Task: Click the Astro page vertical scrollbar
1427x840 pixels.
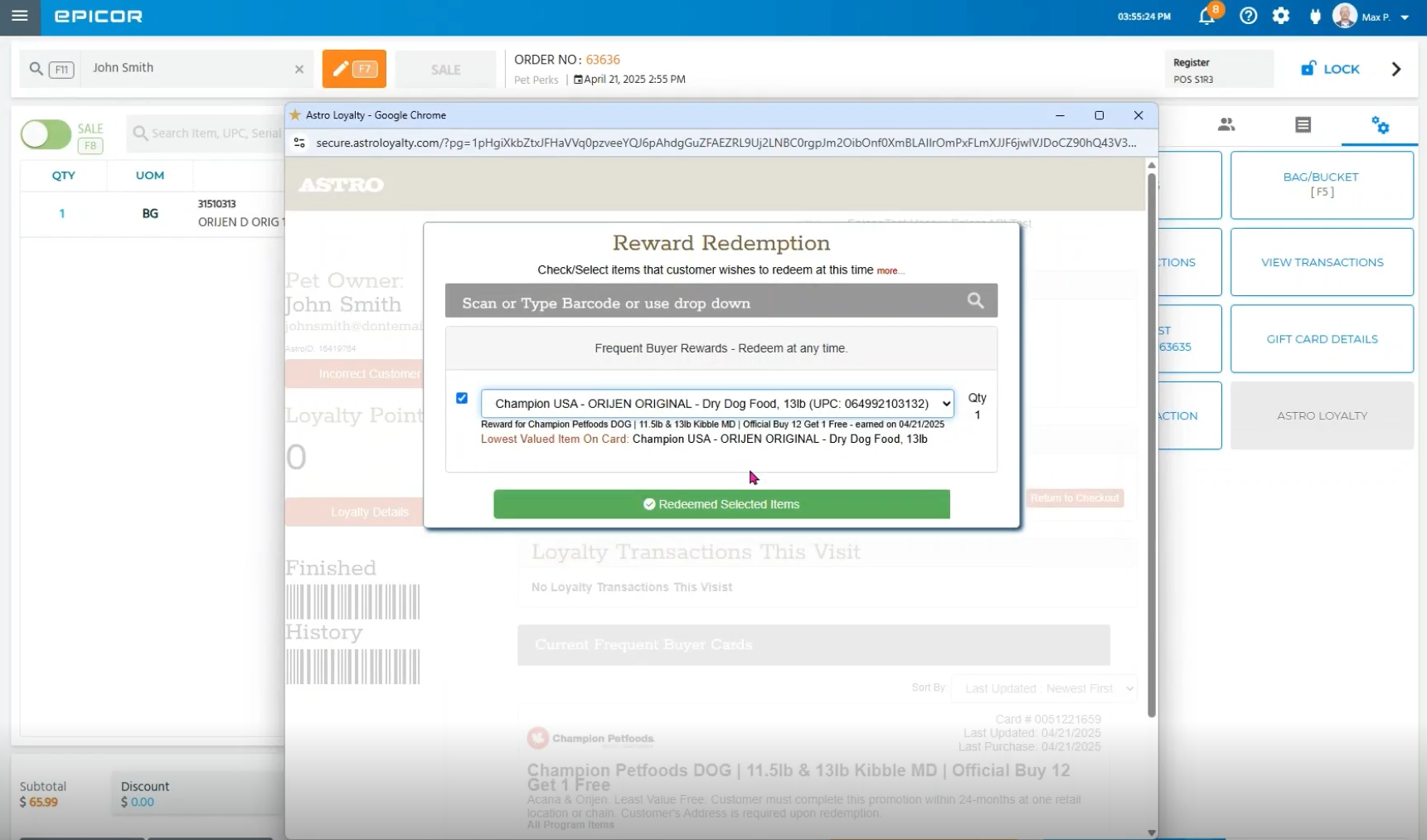Action: pos(1151,439)
